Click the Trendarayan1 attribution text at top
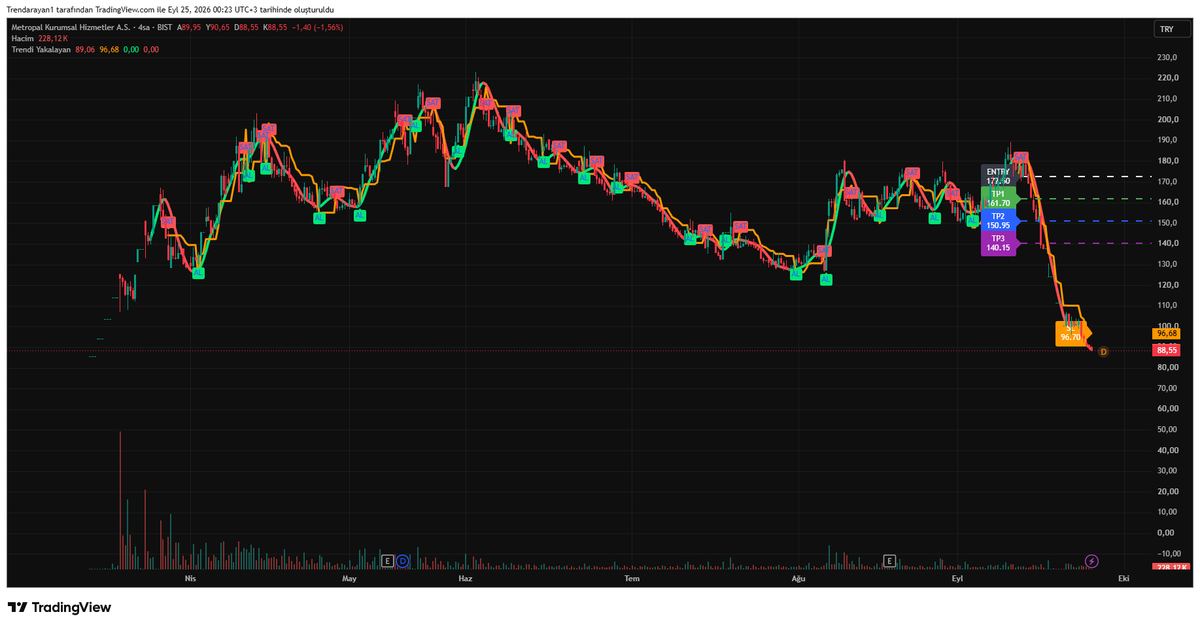Image resolution: width=1200 pixels, height=627 pixels. tap(170, 9)
